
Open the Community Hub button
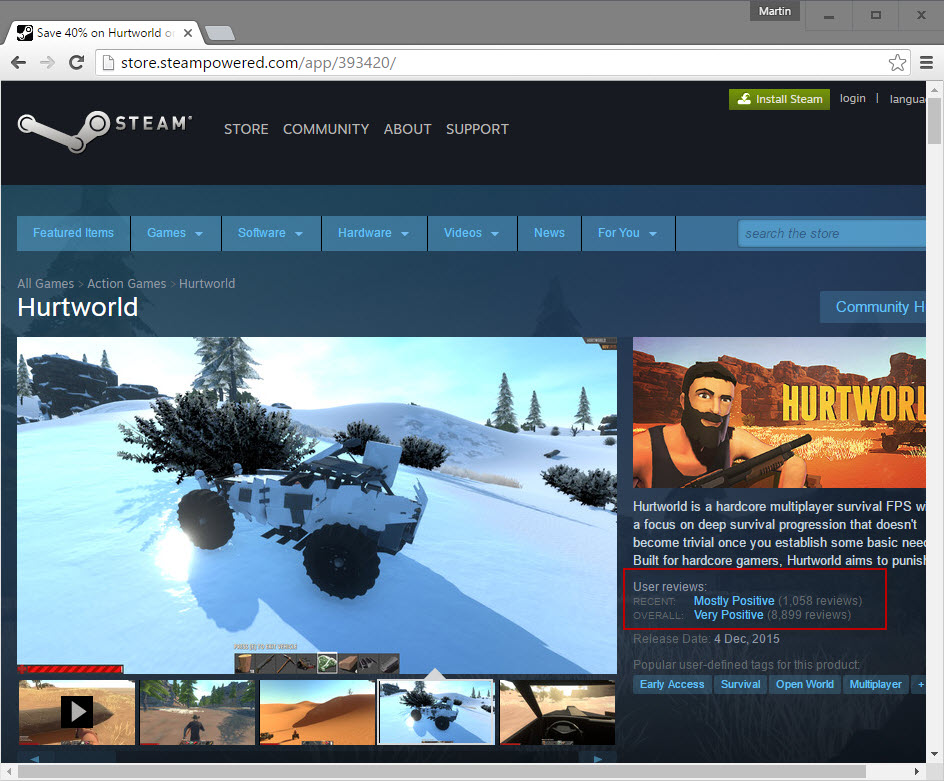pyautogui.click(x=873, y=307)
